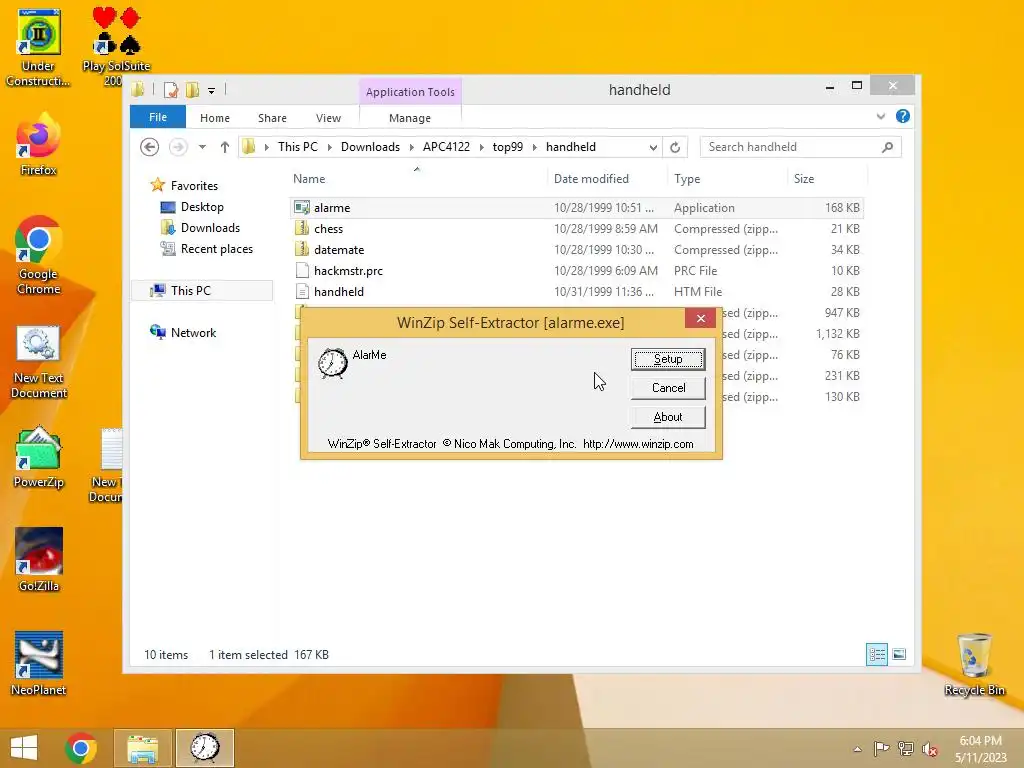
Task: Click the search magnifier icon
Action: pos(888,147)
